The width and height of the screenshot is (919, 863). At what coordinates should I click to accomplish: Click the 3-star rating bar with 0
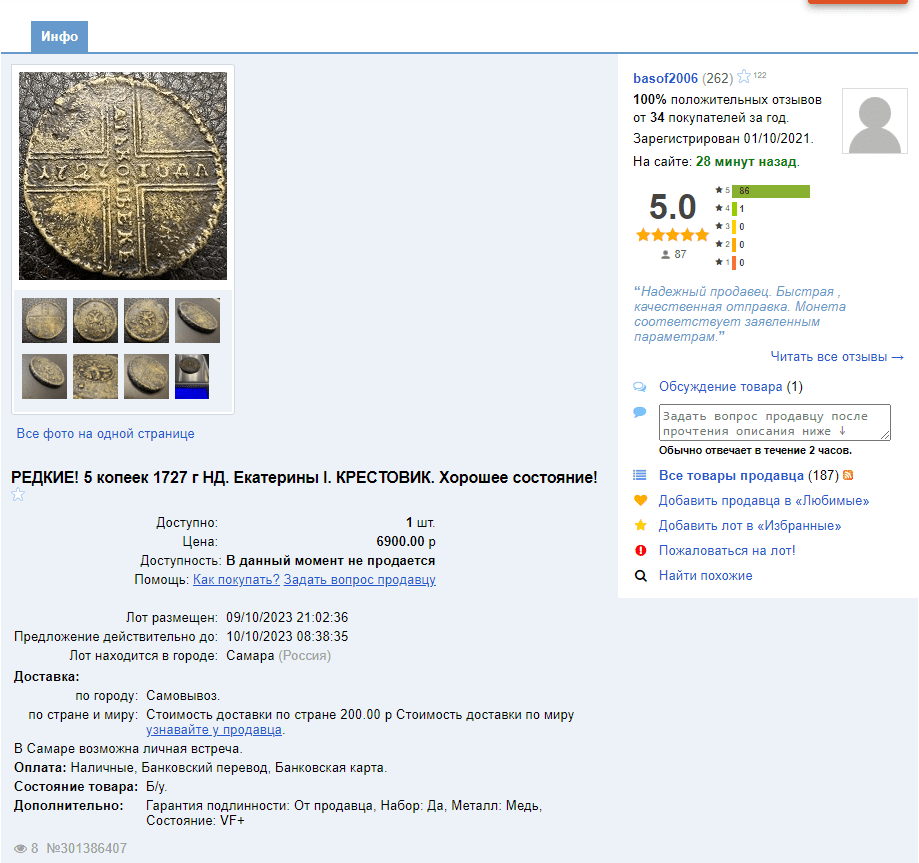[734, 227]
